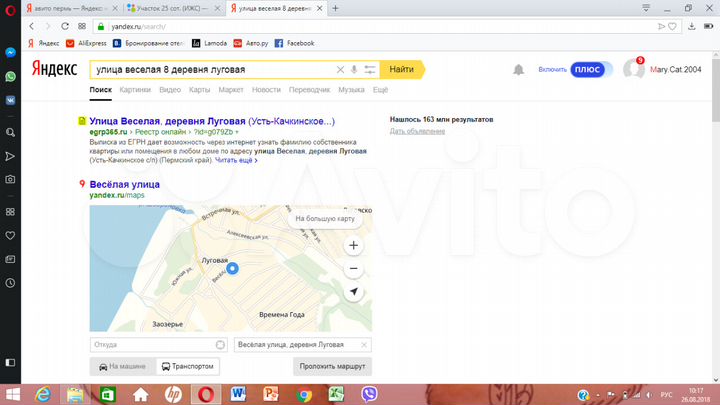Image resolution: width=720 pixels, height=405 pixels.
Task: Zoom out on the map
Action: (353, 269)
